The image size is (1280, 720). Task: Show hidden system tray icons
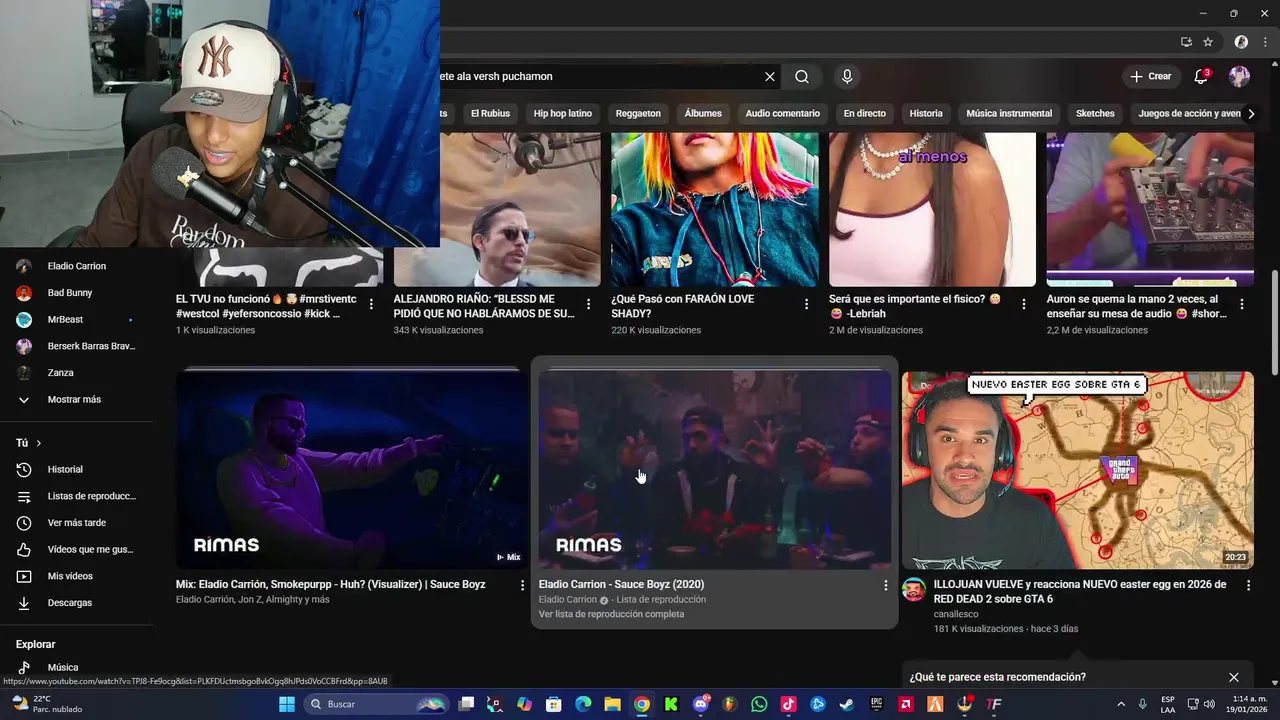1121,704
